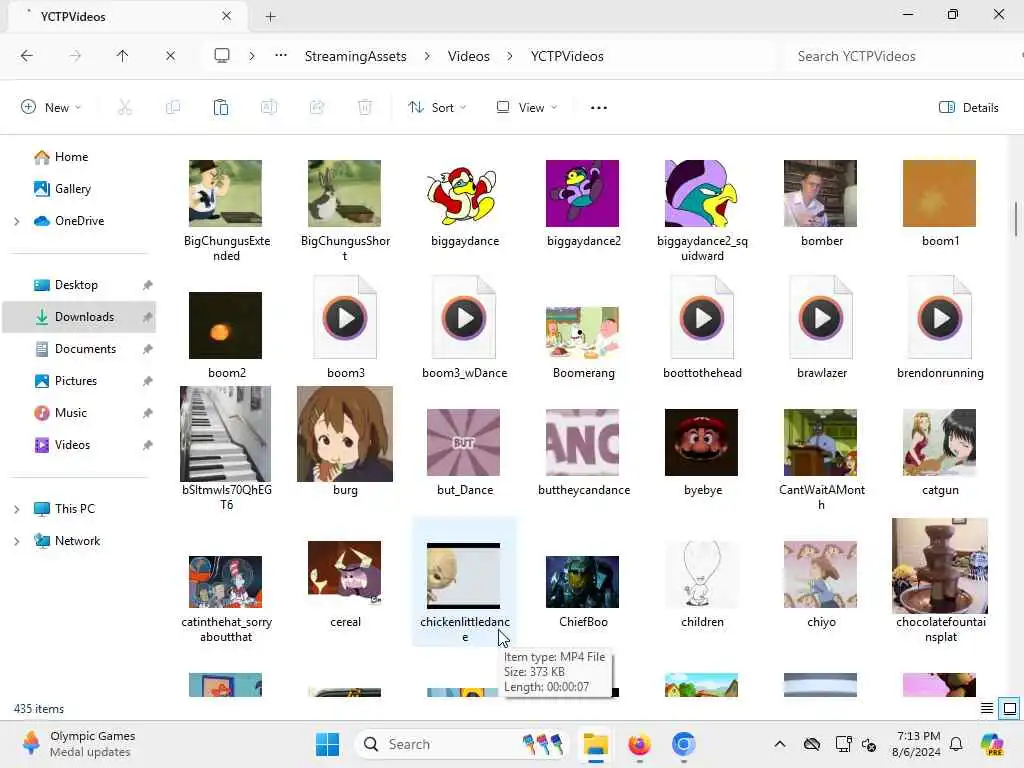
Task: Open Windows Start menu
Action: click(x=327, y=744)
